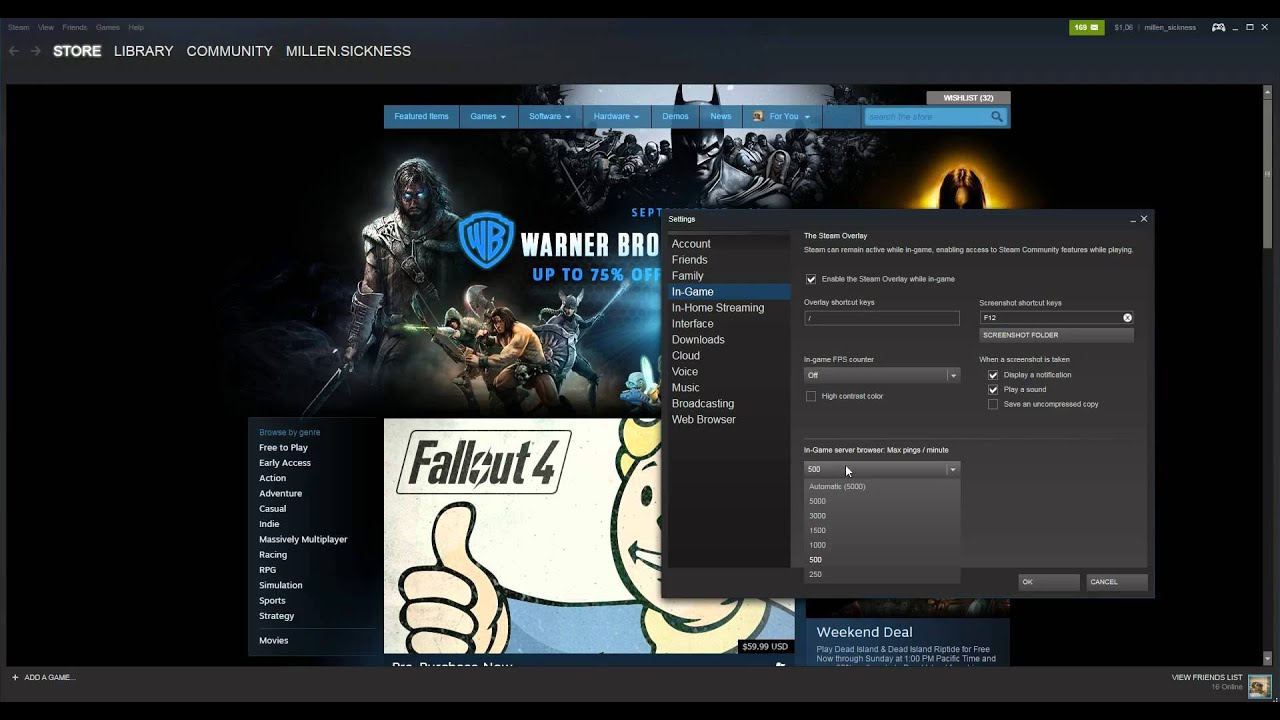This screenshot has height=720, width=1280.
Task: Select 1000 pings per minute
Action: 881,545
